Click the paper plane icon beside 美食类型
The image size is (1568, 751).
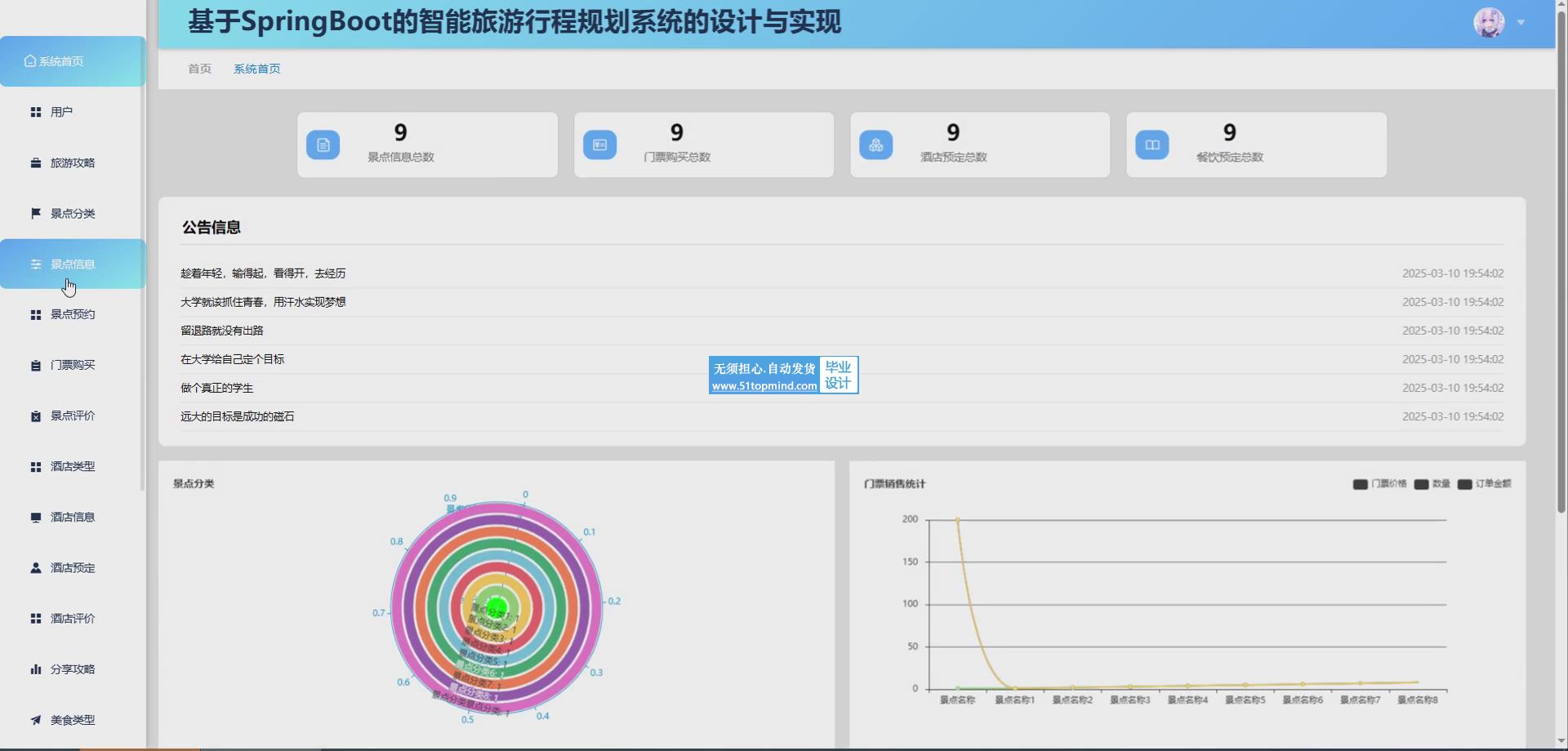(35, 720)
